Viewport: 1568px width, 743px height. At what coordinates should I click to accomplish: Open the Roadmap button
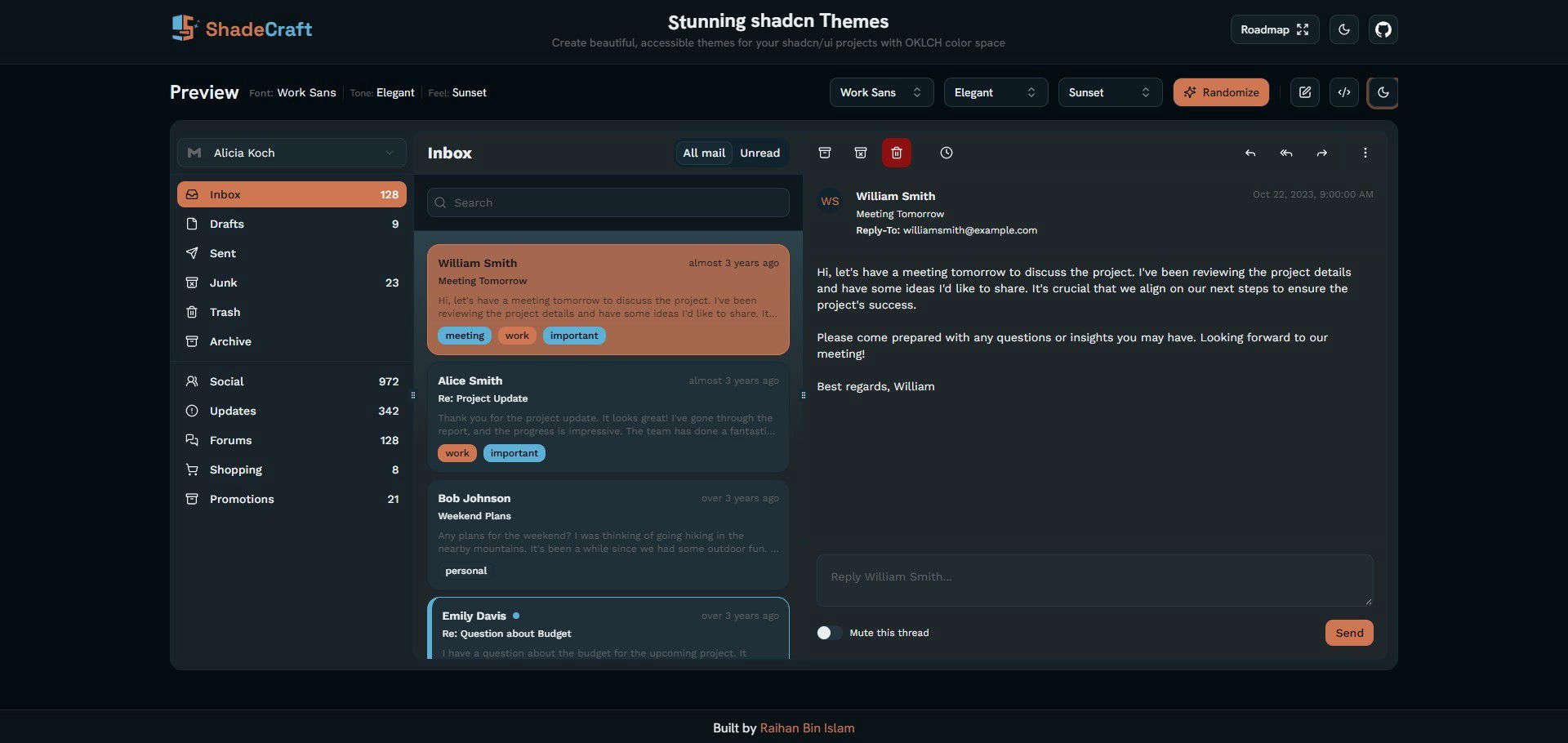(x=1274, y=29)
